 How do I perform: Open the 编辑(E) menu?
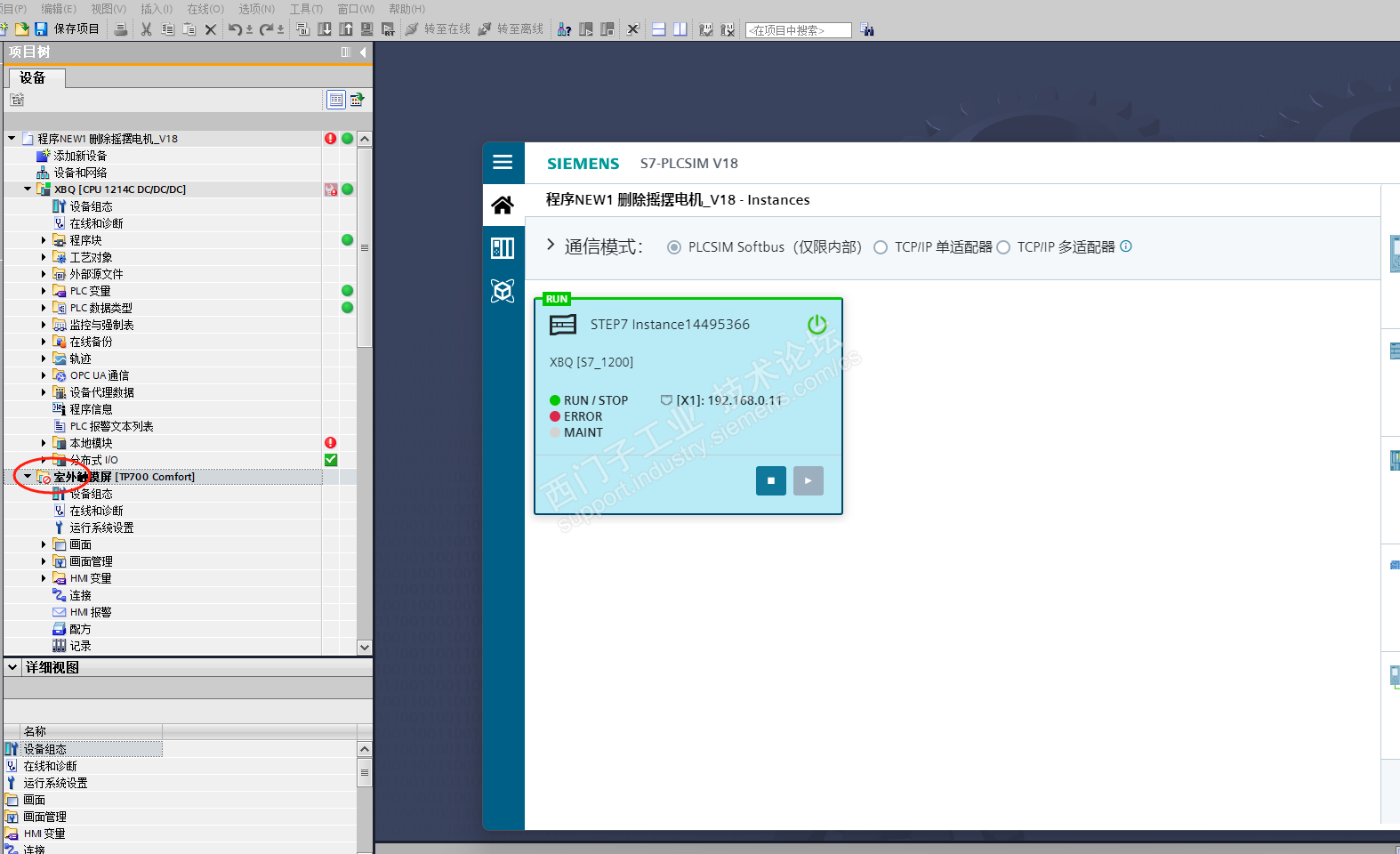(59, 9)
